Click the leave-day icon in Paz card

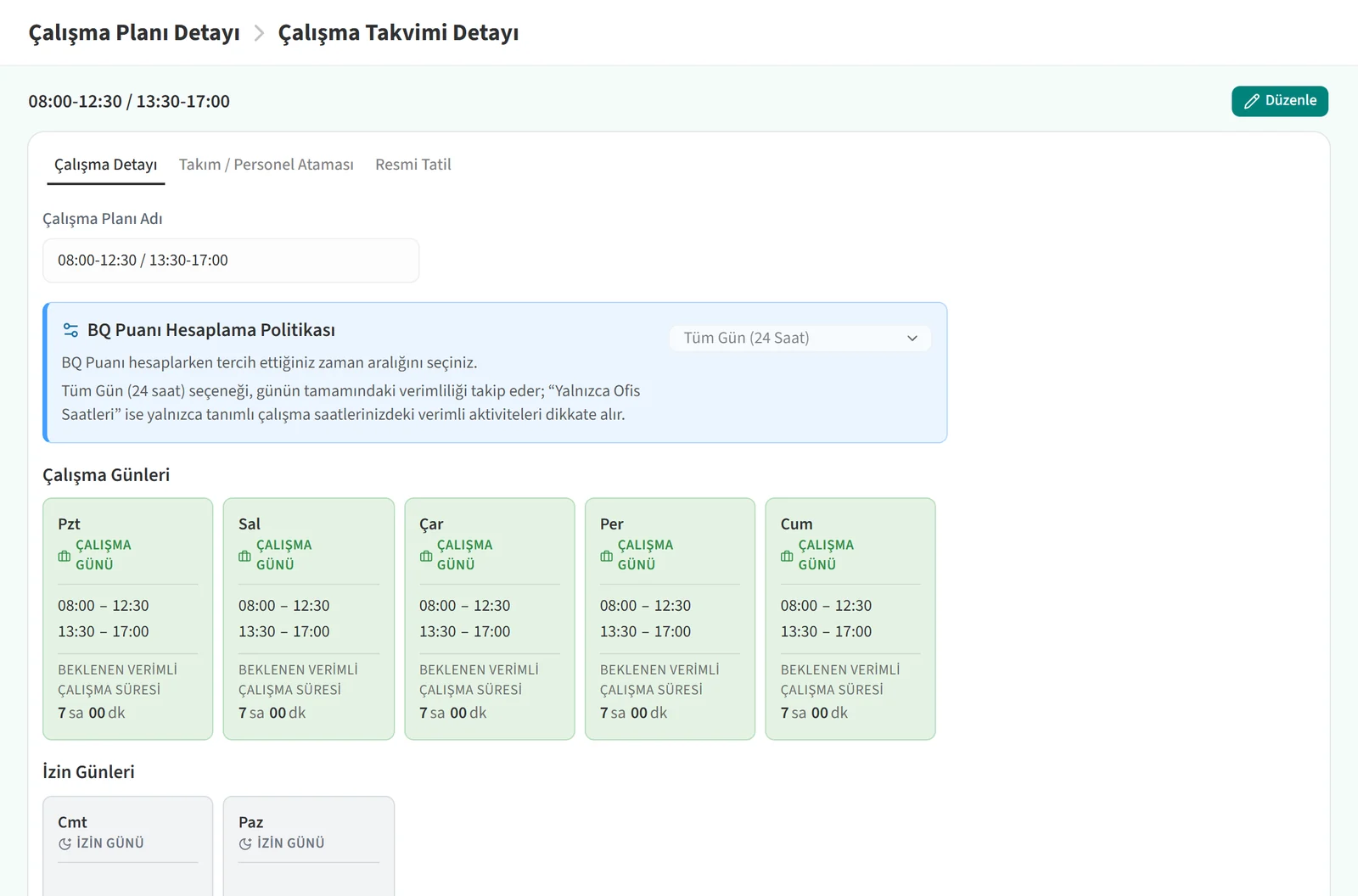pos(245,843)
